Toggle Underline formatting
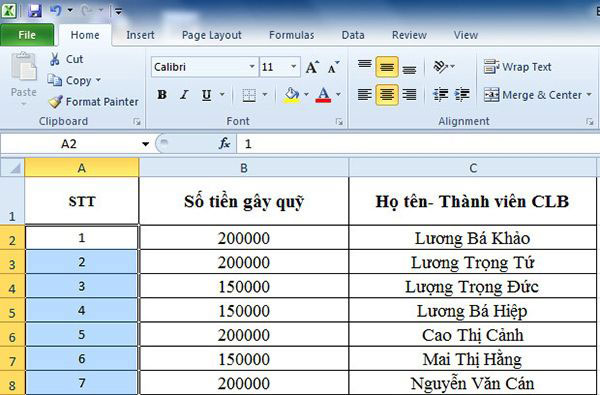This screenshot has width=600, height=395. pos(207,95)
